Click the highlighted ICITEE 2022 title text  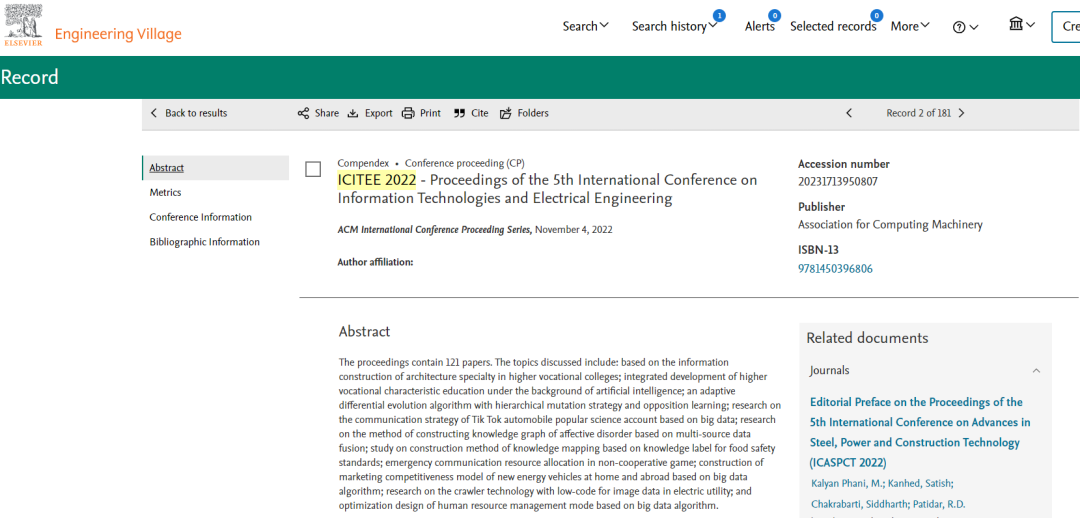pos(377,180)
